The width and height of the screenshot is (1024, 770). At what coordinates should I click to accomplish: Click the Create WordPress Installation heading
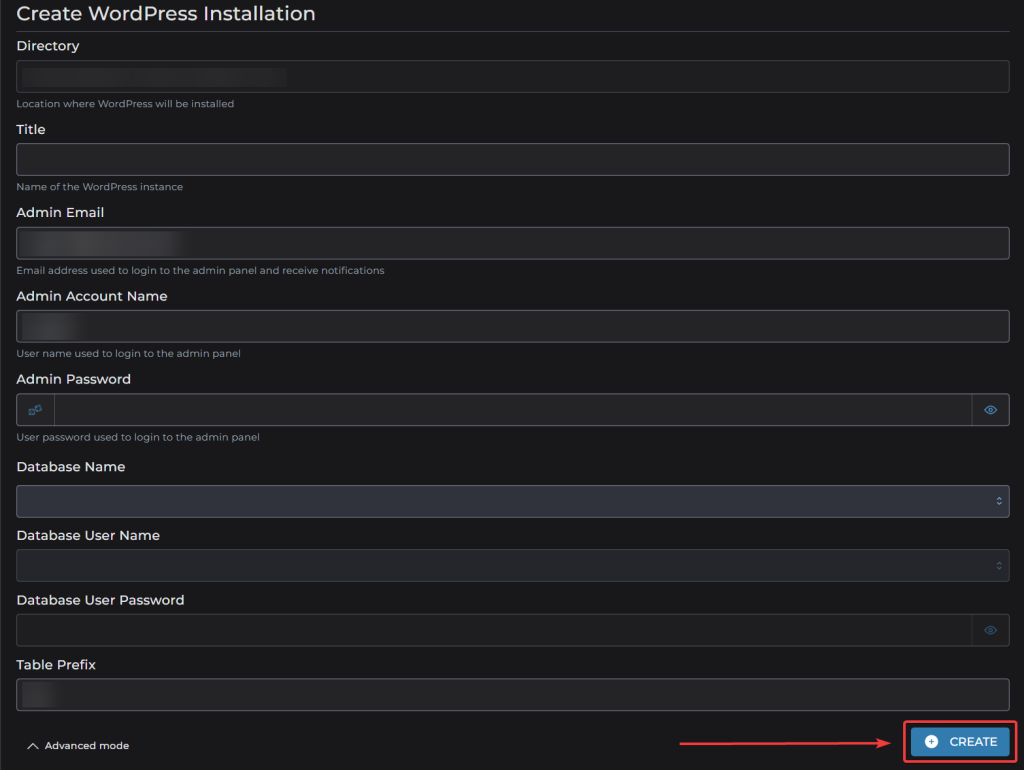pyautogui.click(x=166, y=14)
